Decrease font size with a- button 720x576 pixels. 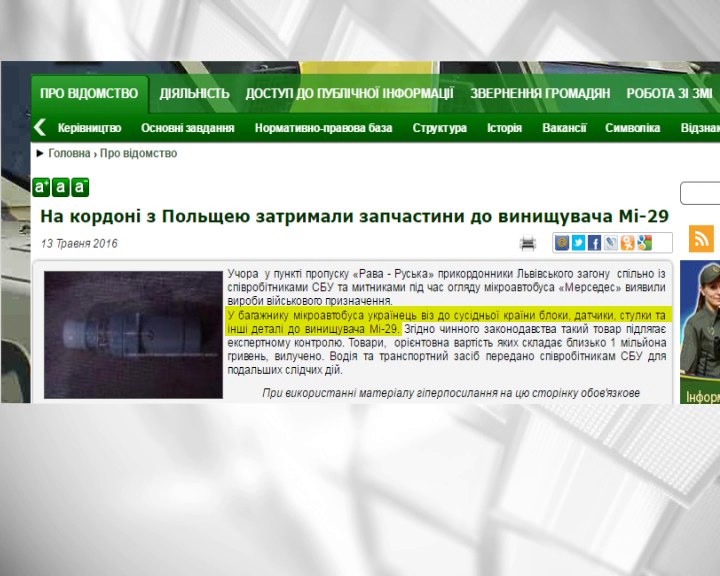click(x=80, y=187)
